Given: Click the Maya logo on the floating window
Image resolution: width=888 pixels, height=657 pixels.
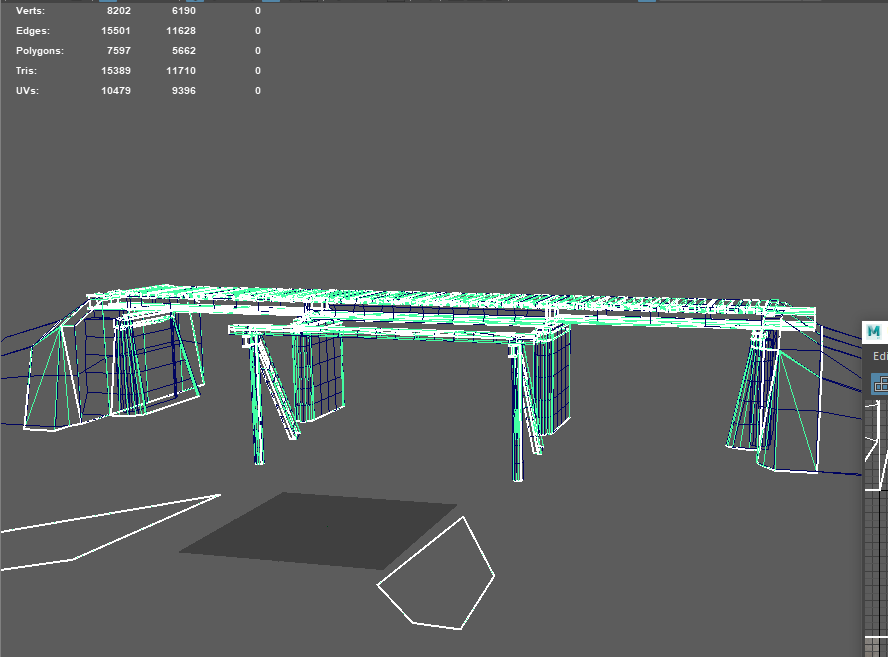Looking at the screenshot, I should pyautogui.click(x=874, y=331).
